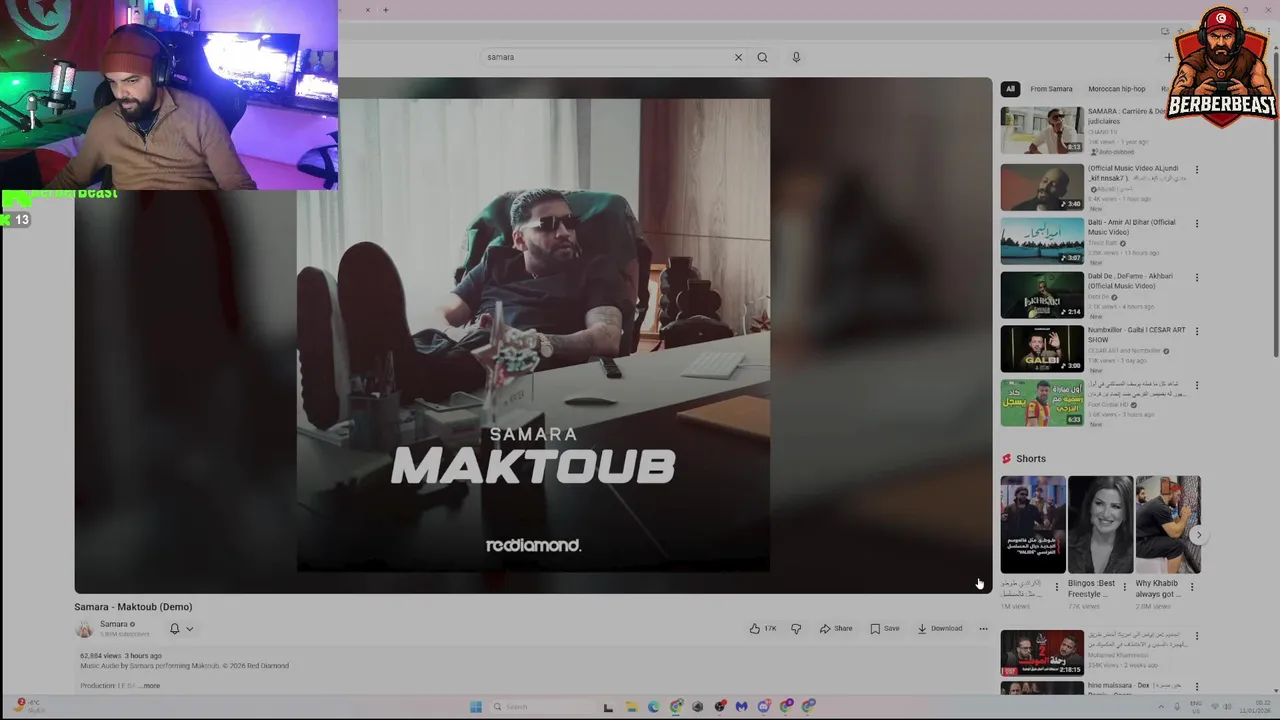The height and width of the screenshot is (720, 1280).
Task: Open options for 'Why Khabib always got' short
Action: 1192,586
